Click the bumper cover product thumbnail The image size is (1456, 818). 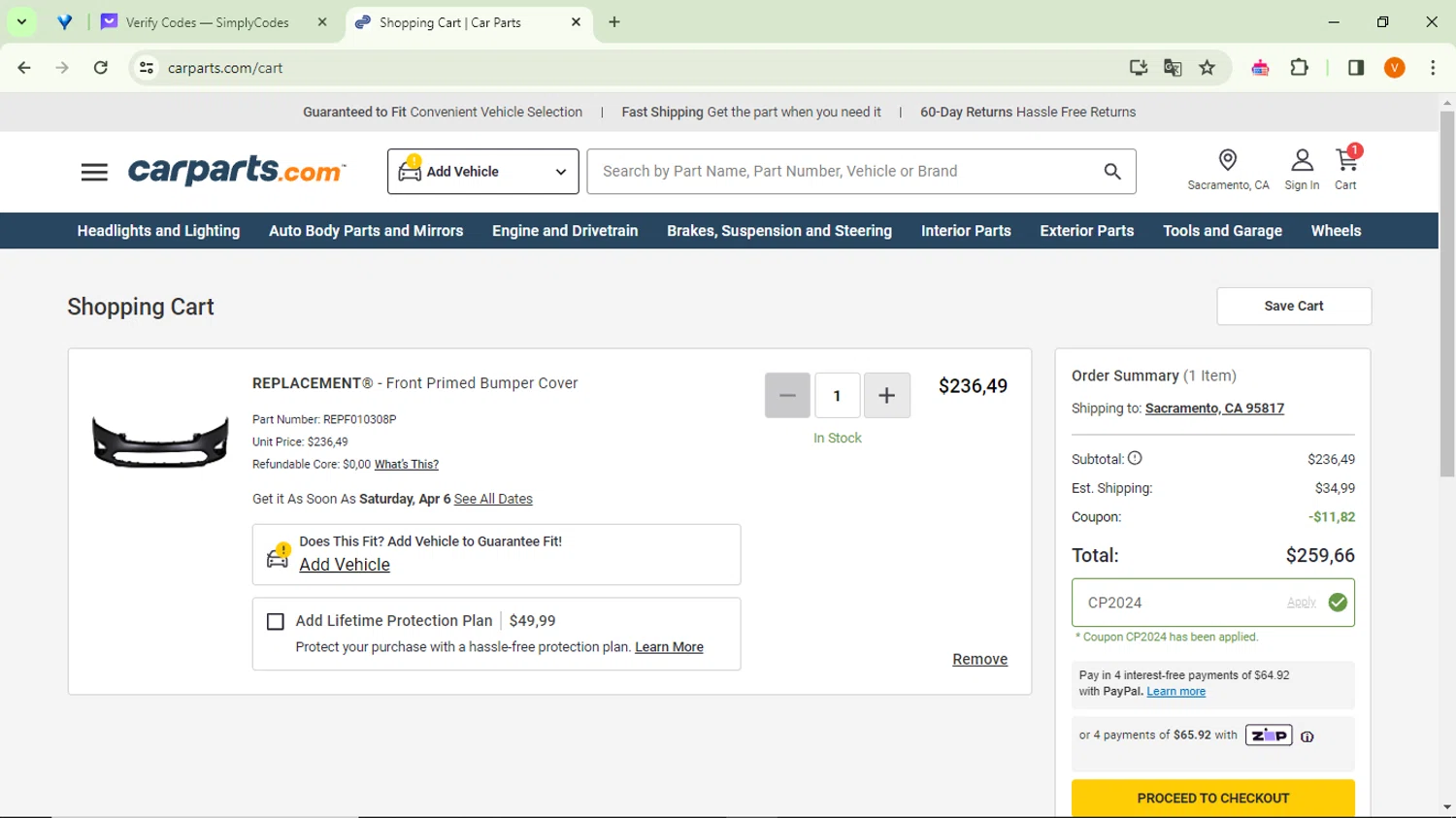(160, 442)
